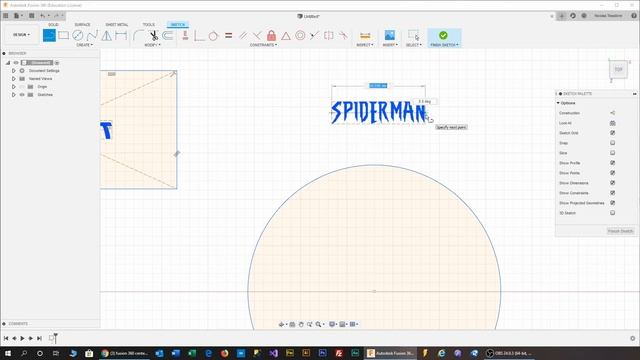The height and width of the screenshot is (360, 640).
Task: Toggle the Show Profile checkbox
Action: [612, 163]
